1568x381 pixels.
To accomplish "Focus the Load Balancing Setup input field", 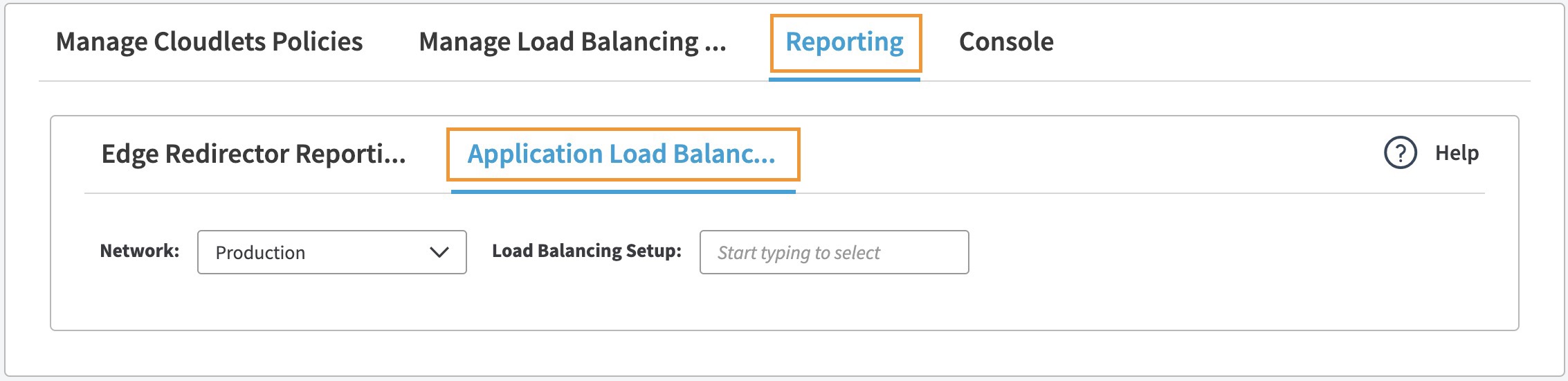I will pyautogui.click(x=834, y=252).
